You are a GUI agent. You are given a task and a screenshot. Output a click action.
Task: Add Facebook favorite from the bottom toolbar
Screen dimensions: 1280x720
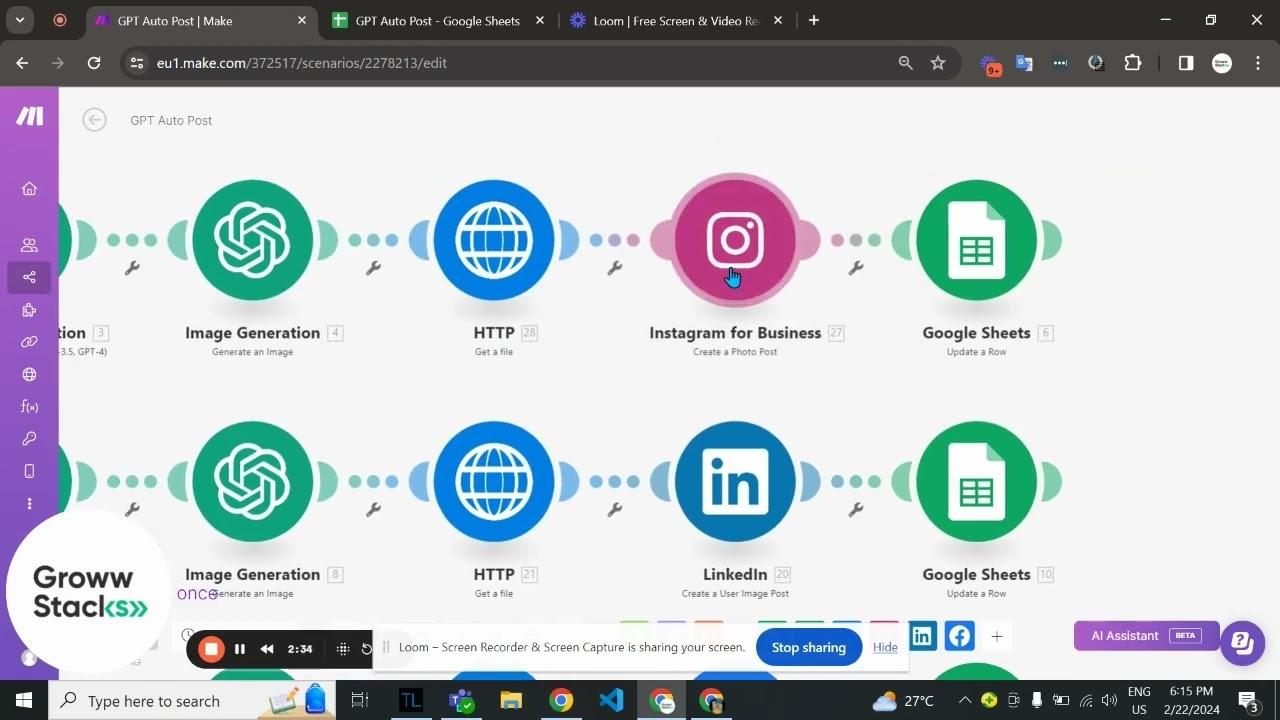[x=959, y=636]
